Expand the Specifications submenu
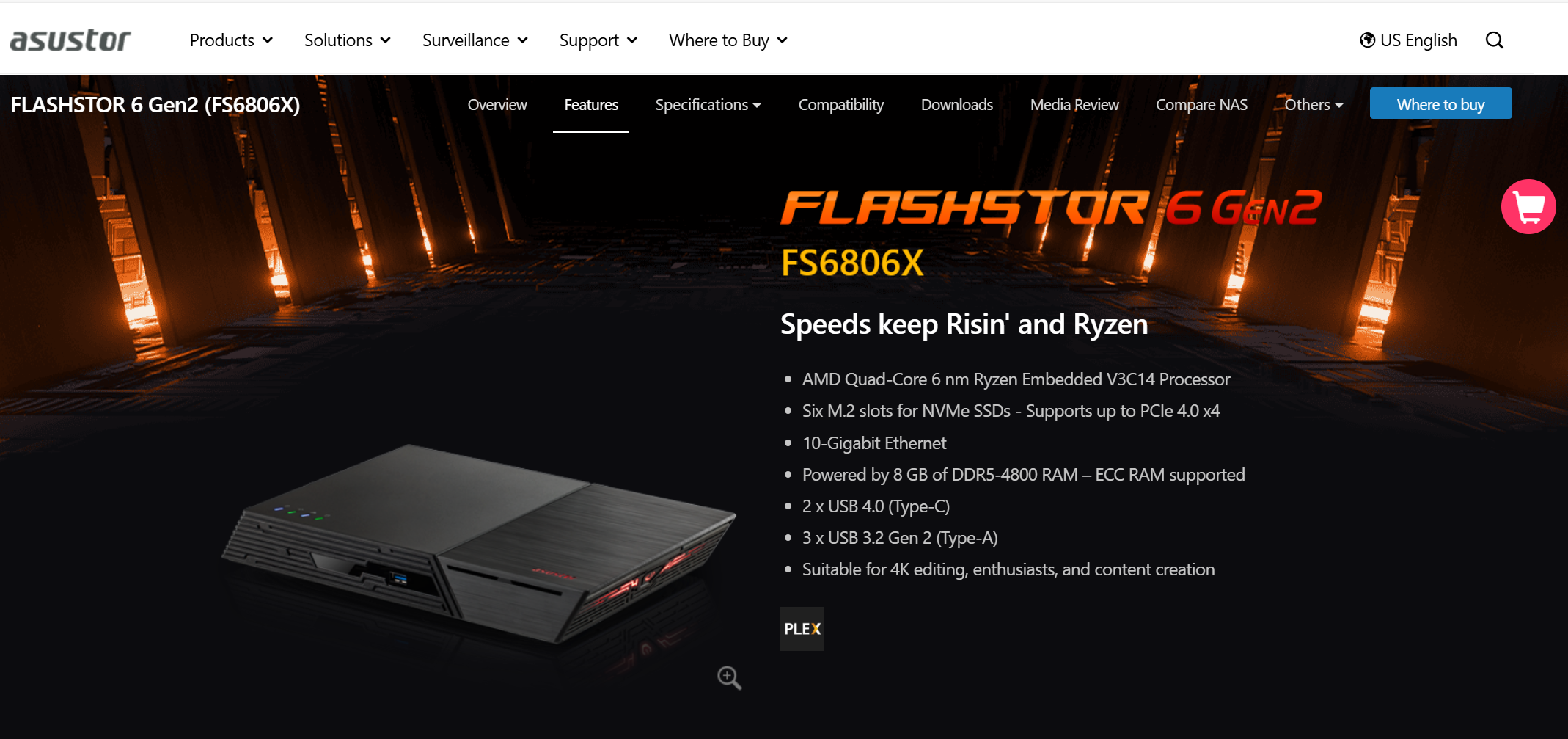The height and width of the screenshot is (739, 1568). coord(708,105)
